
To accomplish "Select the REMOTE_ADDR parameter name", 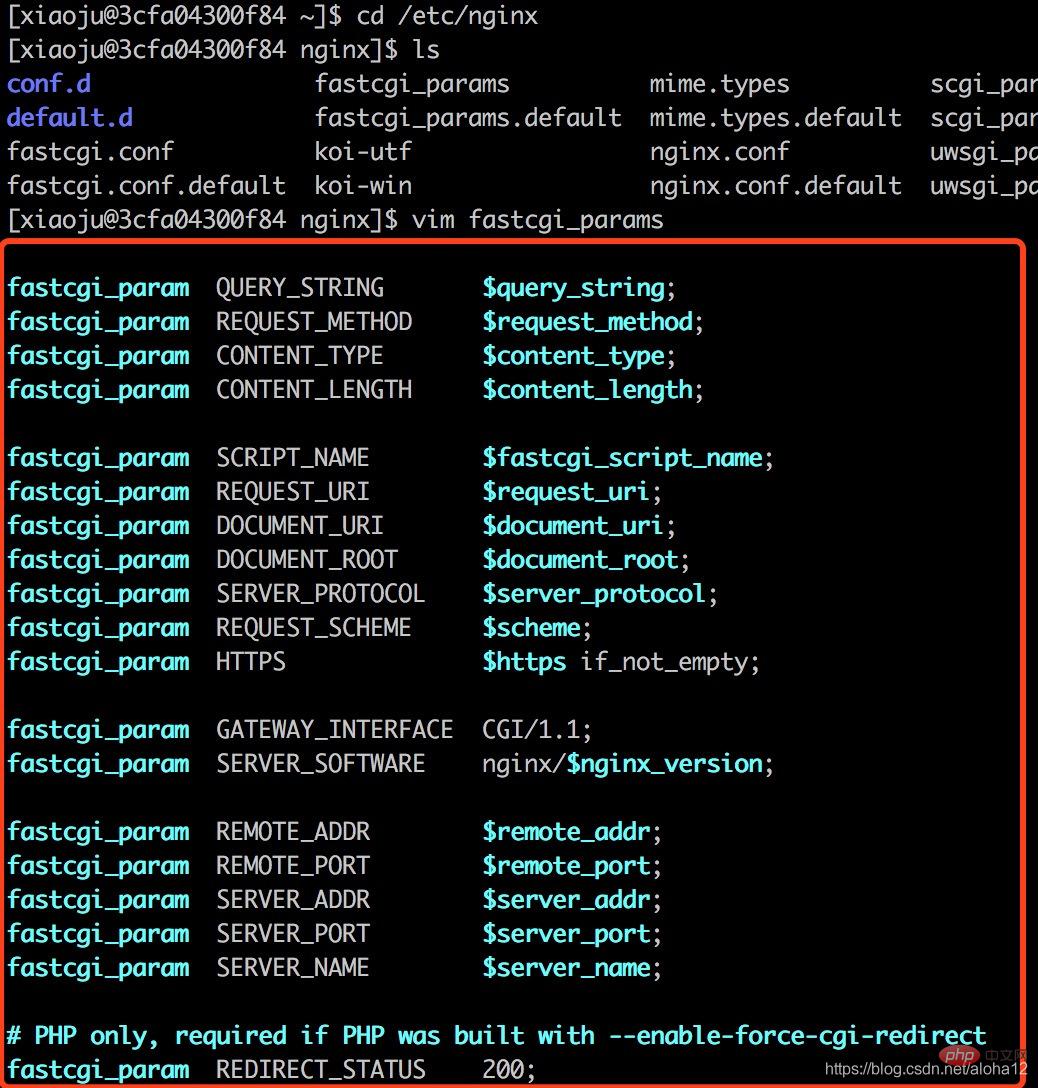I will pos(293,832).
